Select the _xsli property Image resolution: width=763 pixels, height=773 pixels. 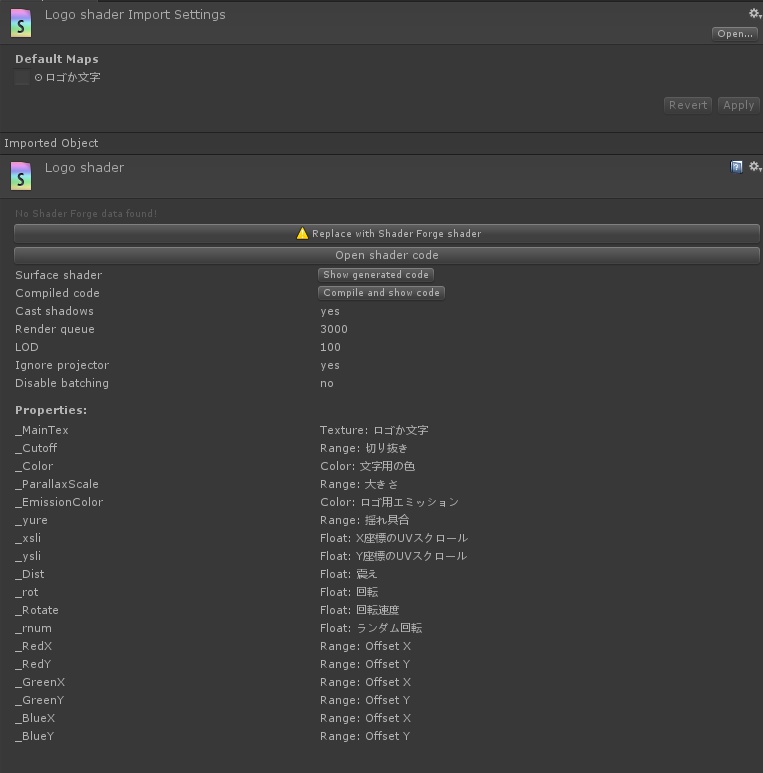[x=28, y=538]
